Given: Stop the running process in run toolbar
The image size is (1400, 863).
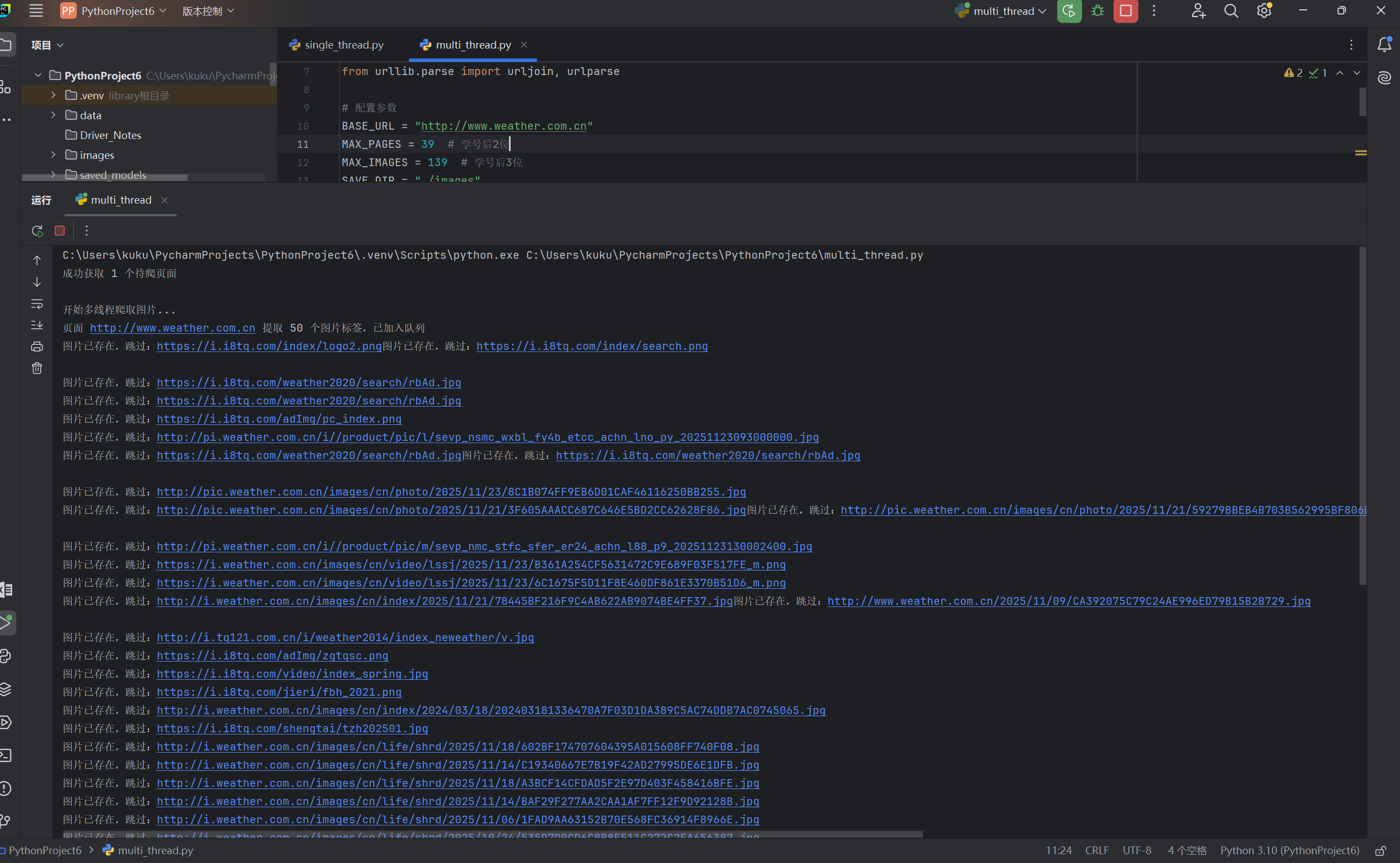Looking at the screenshot, I should (60, 231).
